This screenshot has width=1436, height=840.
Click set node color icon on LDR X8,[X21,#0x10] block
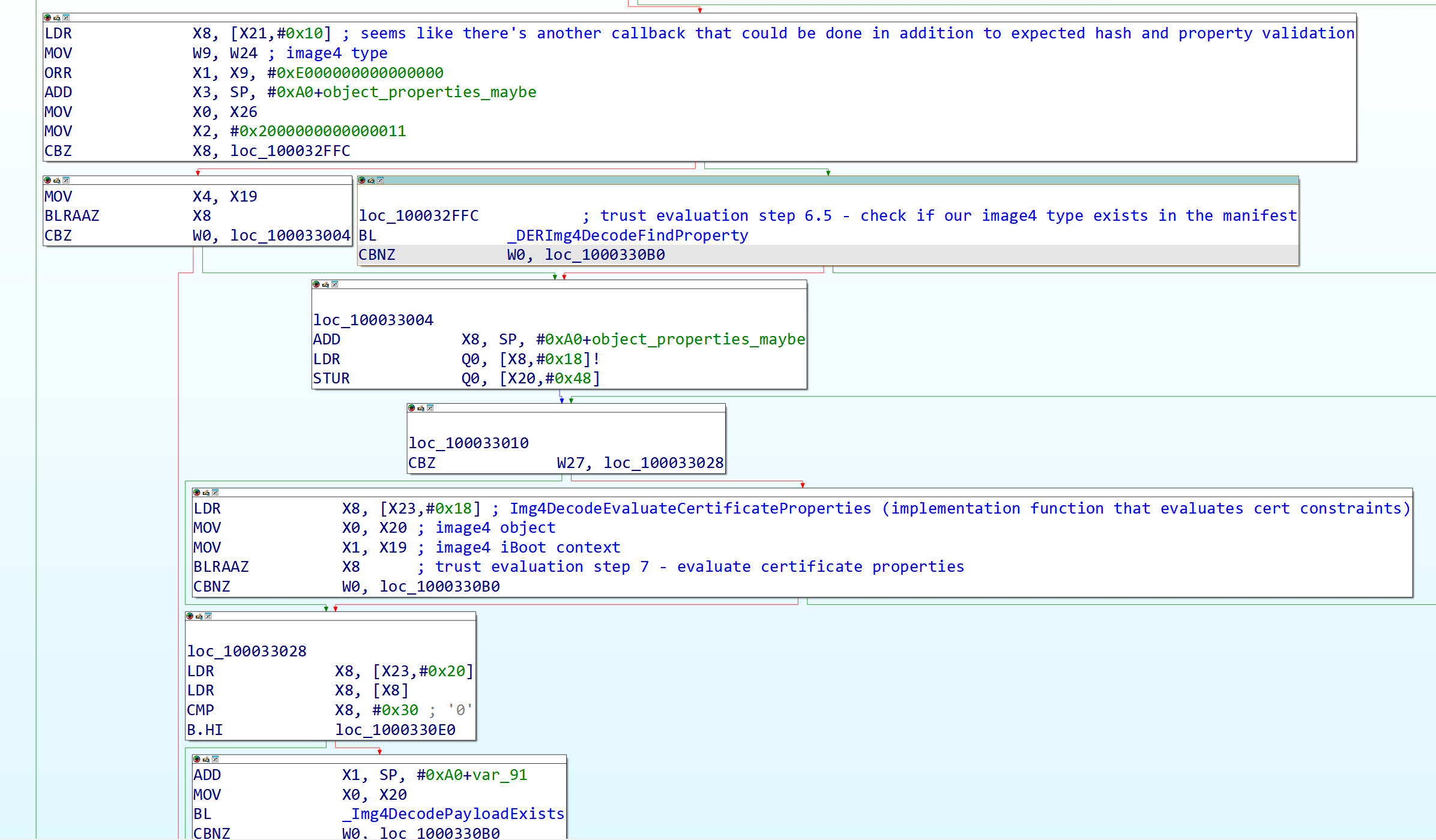click(x=47, y=18)
